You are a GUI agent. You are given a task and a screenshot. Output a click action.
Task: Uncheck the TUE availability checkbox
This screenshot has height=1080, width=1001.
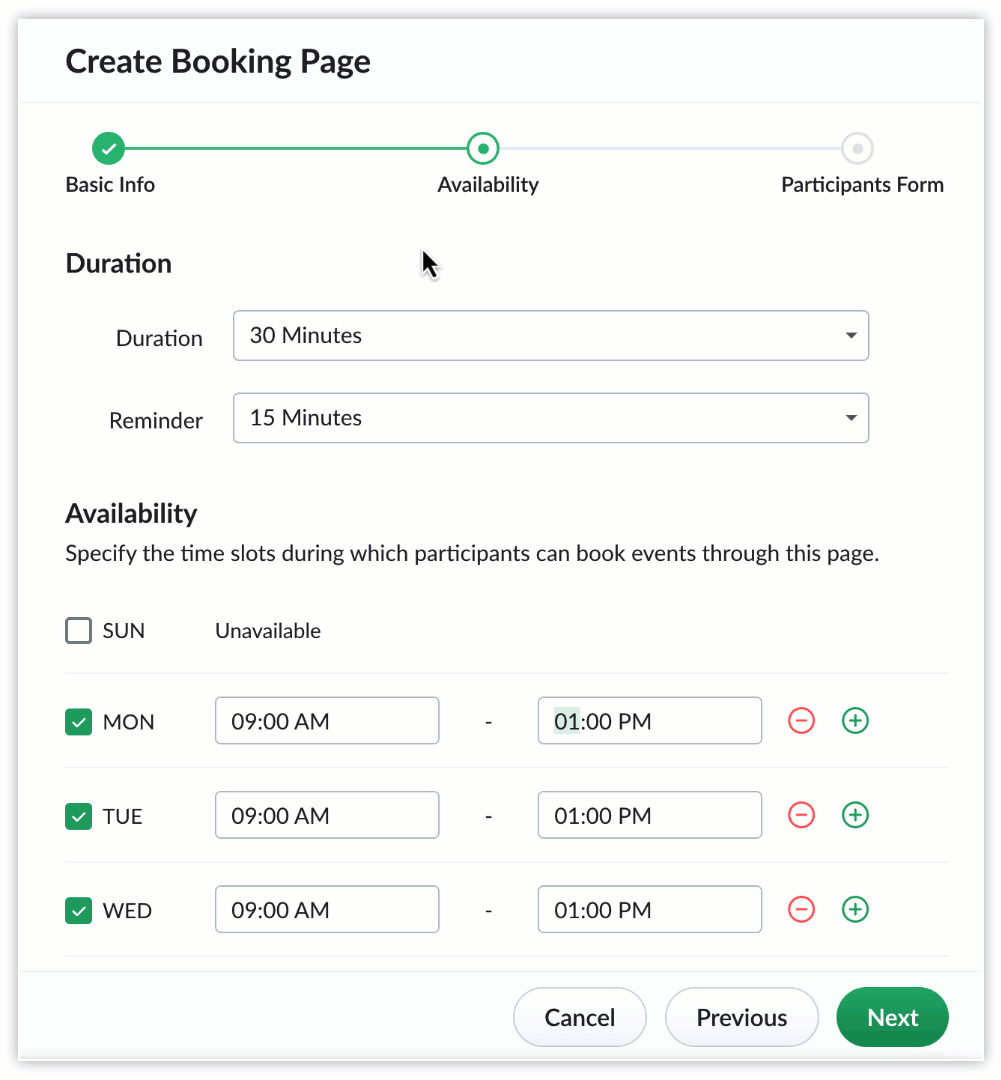[79, 816]
